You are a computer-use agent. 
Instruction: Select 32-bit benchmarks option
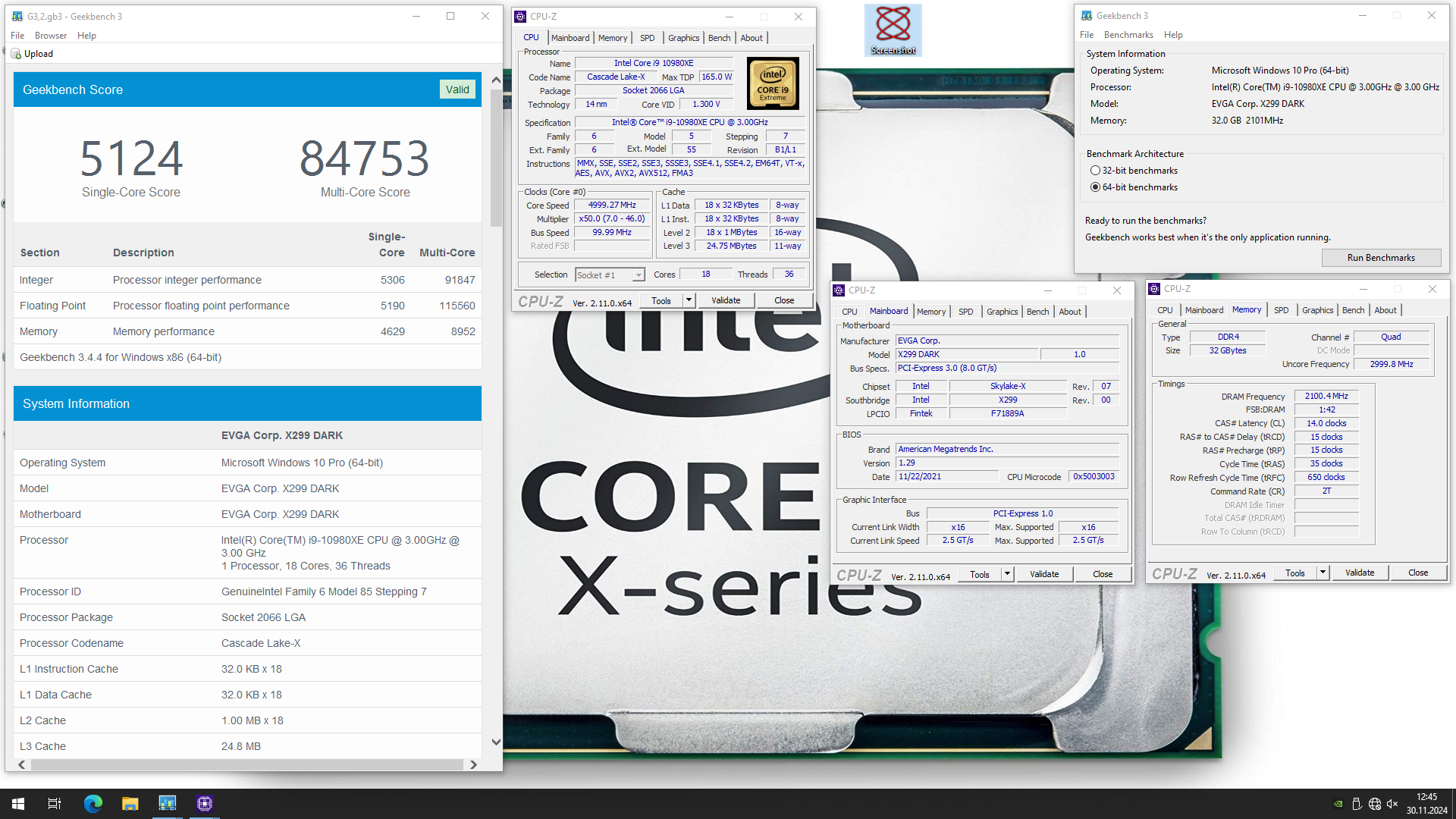(x=1095, y=171)
